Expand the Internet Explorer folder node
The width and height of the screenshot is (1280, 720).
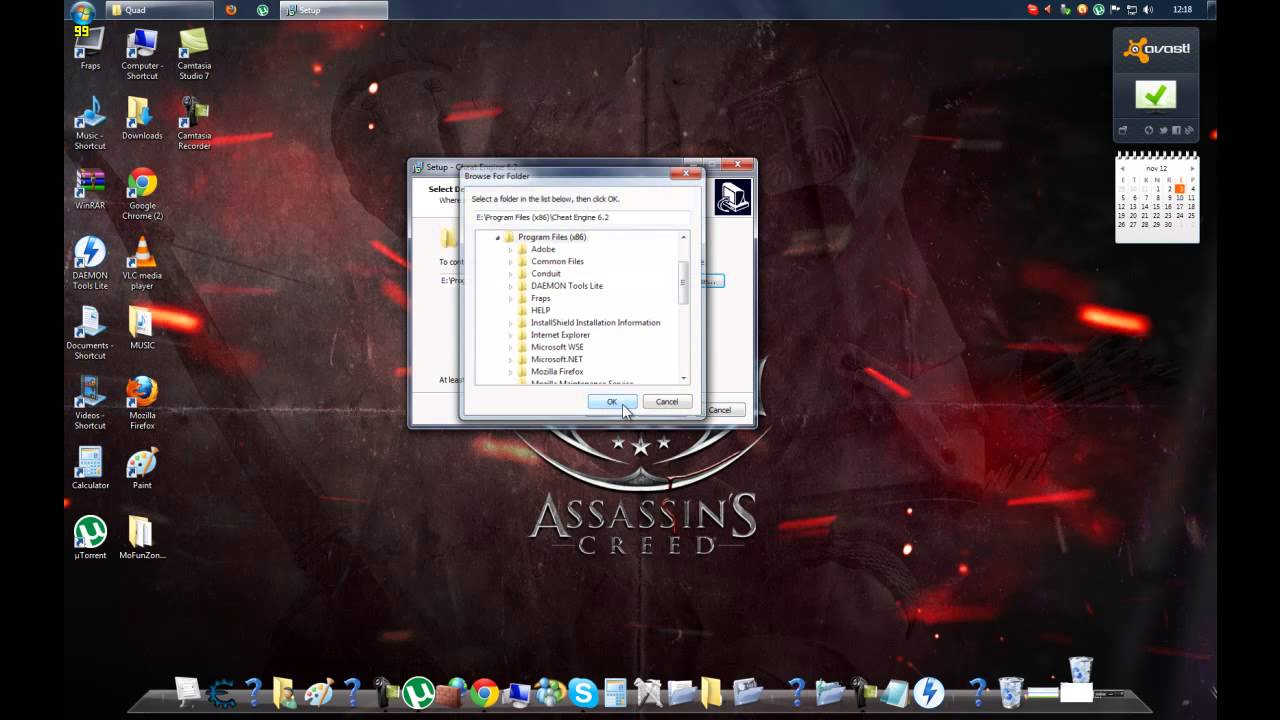click(x=510, y=335)
